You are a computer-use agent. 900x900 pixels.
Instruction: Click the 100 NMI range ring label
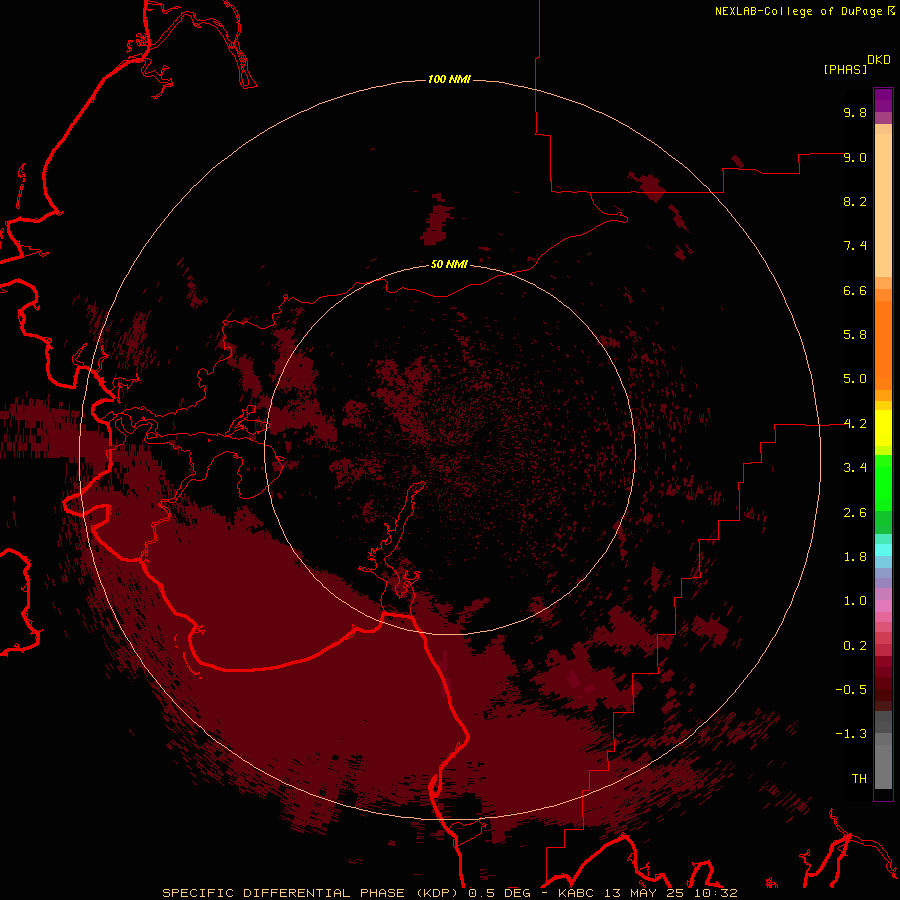click(449, 79)
